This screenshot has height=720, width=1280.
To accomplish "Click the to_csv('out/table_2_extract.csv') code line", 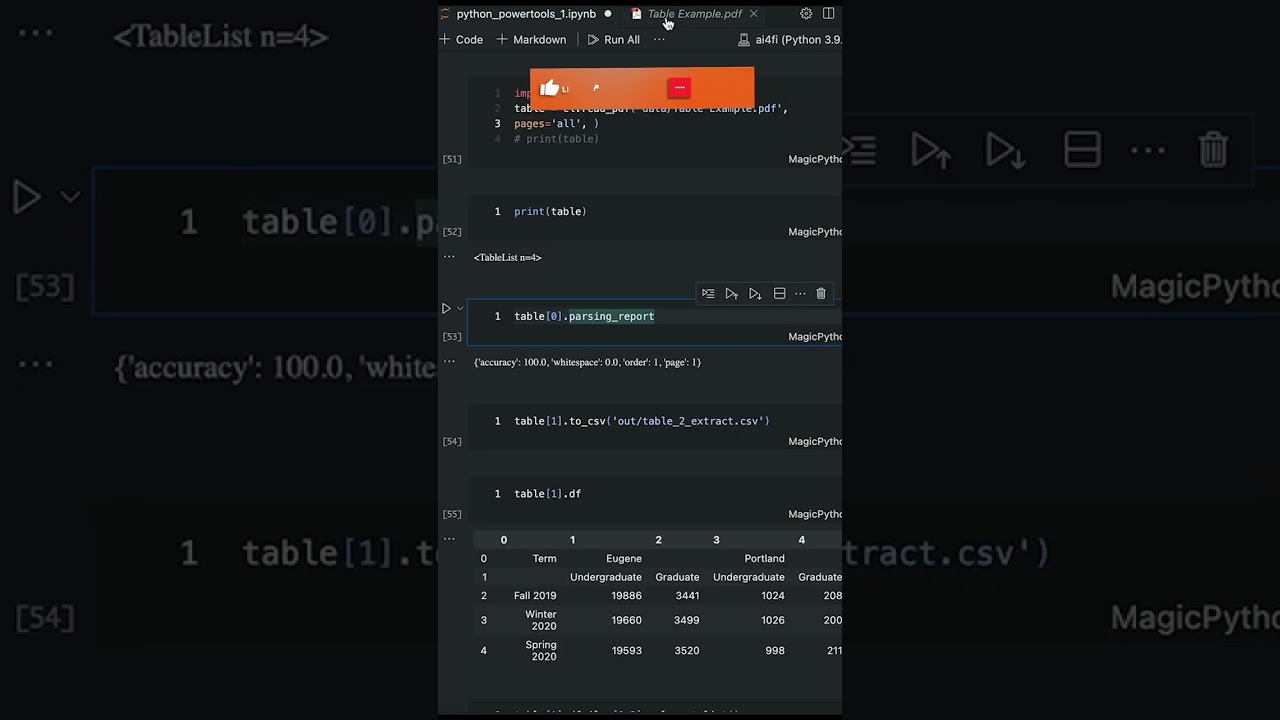I will [642, 421].
